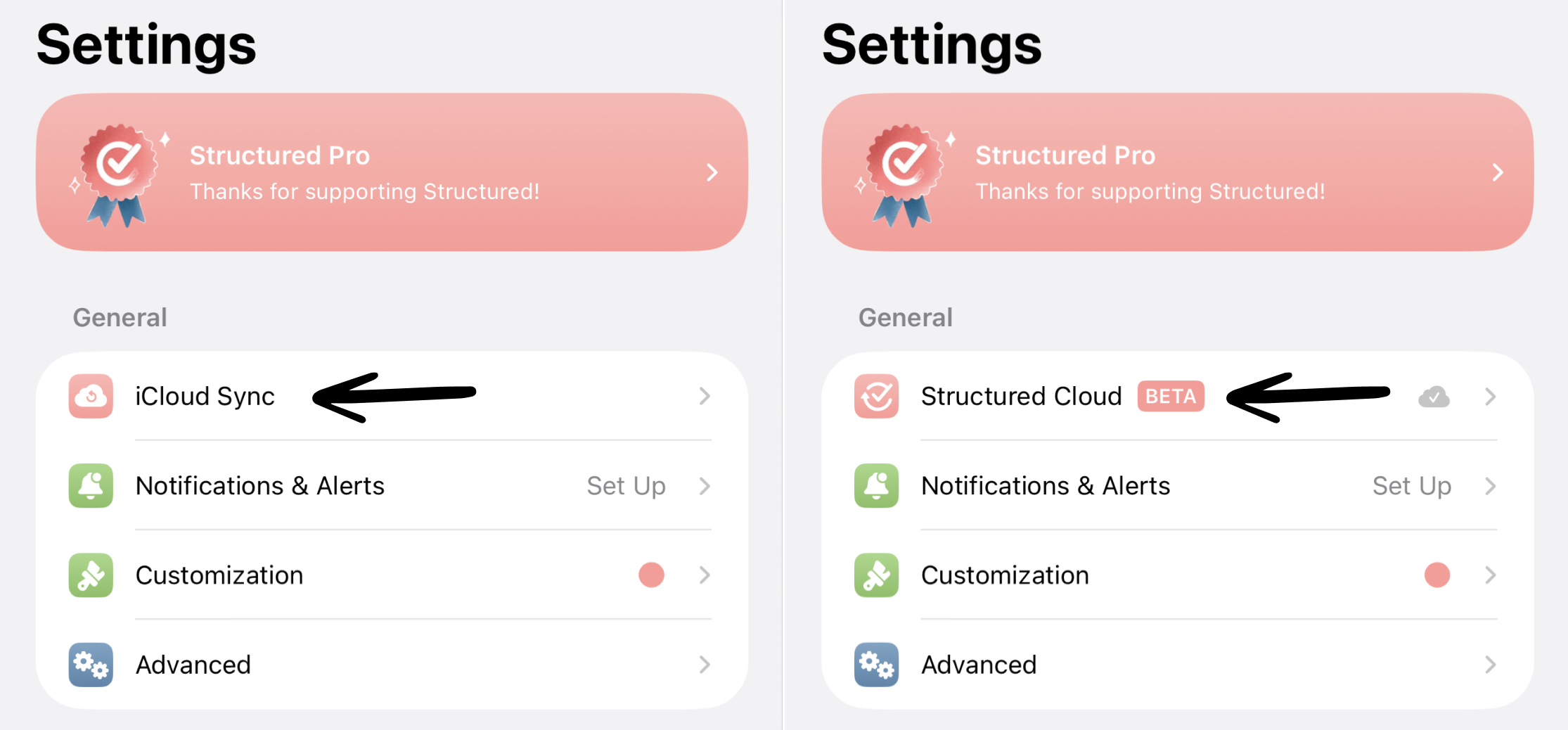The height and width of the screenshot is (730, 1568).
Task: Open iCloud Sync via its chevron
Action: click(705, 396)
